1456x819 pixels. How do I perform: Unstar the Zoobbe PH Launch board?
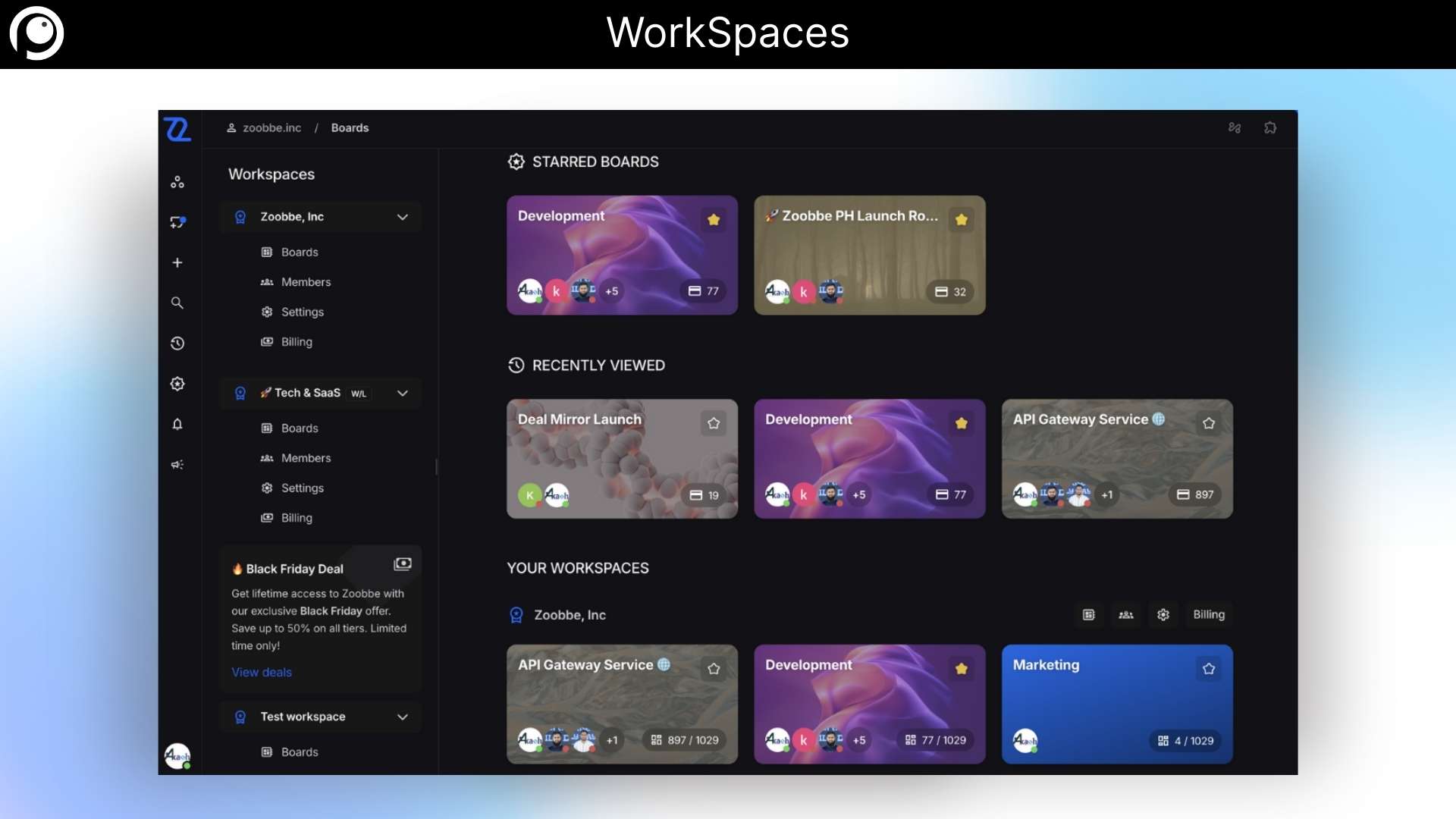(x=962, y=220)
